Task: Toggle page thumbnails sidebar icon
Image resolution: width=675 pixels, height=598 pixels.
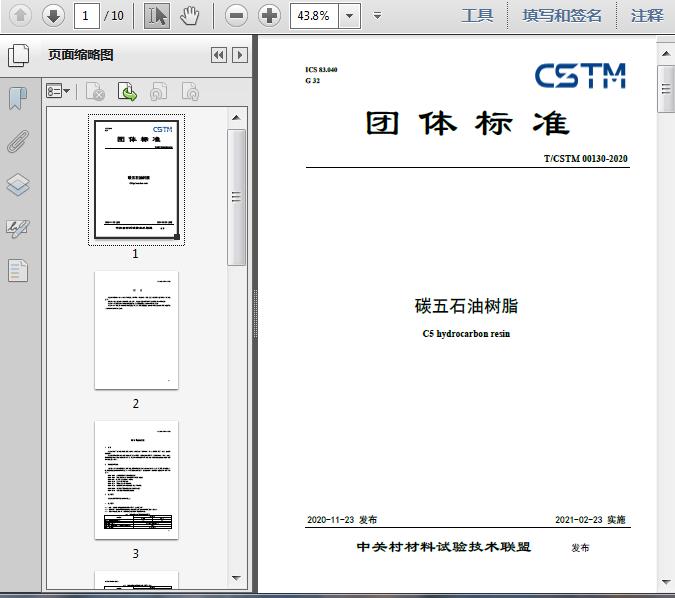Action: pos(19,56)
